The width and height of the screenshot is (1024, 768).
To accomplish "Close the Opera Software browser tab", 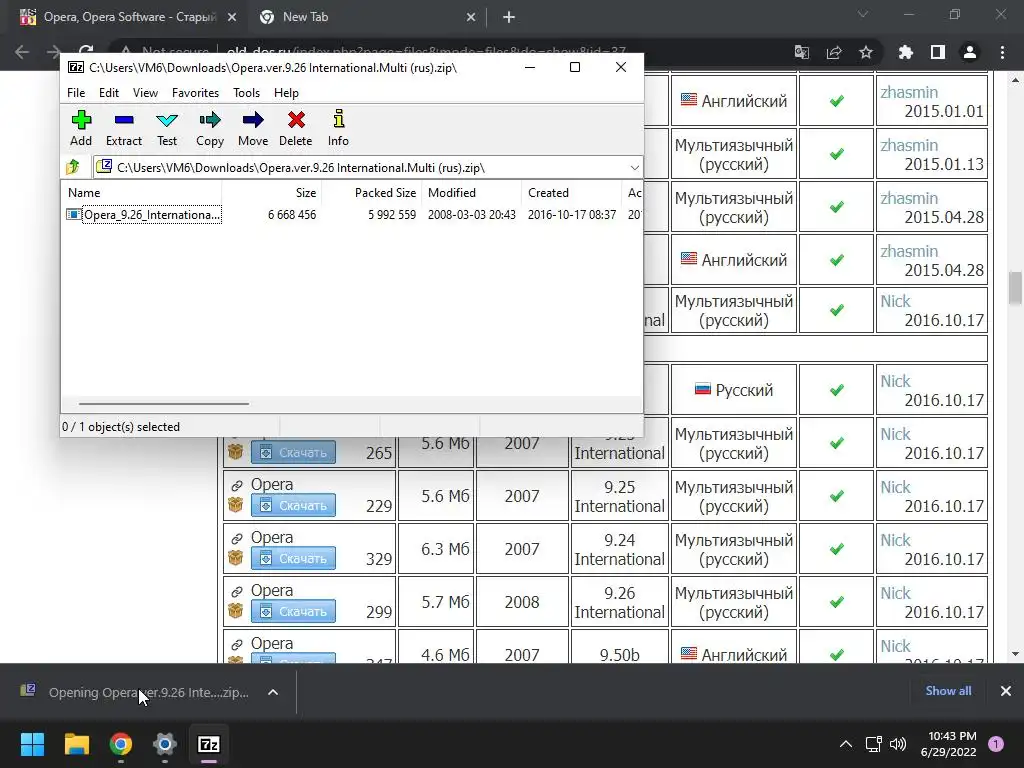I will [232, 17].
